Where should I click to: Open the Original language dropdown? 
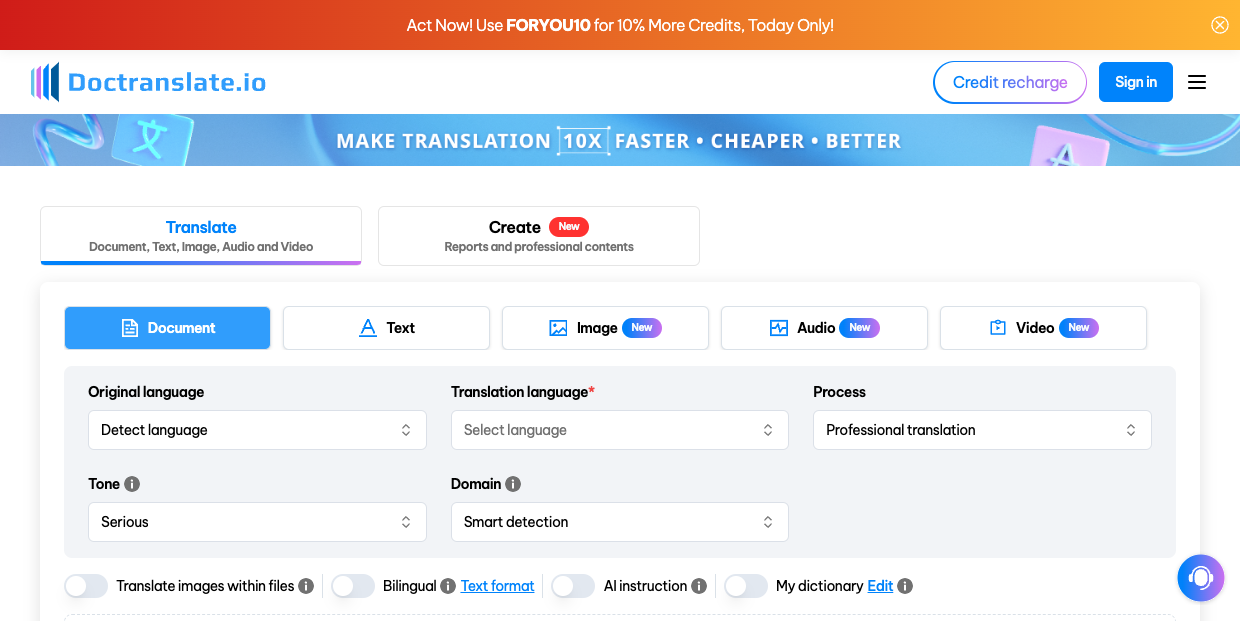tap(257, 429)
